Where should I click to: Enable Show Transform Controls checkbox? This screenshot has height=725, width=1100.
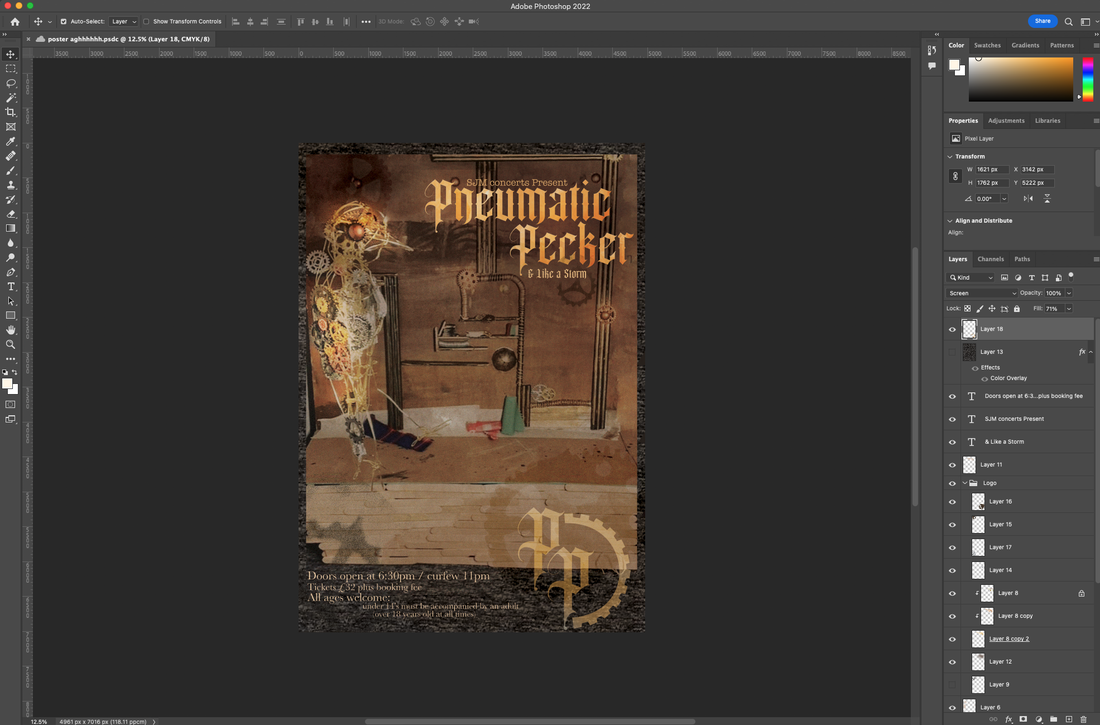pyautogui.click(x=146, y=22)
